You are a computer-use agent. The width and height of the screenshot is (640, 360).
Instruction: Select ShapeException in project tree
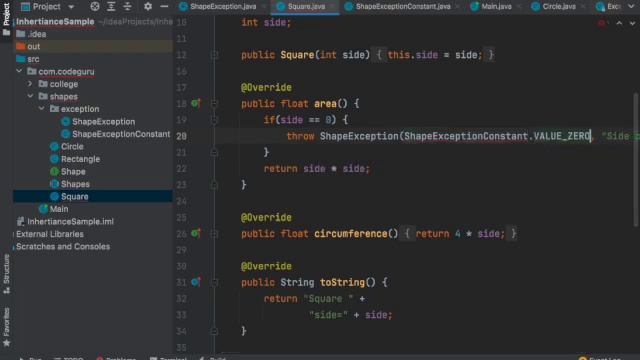click(x=103, y=122)
